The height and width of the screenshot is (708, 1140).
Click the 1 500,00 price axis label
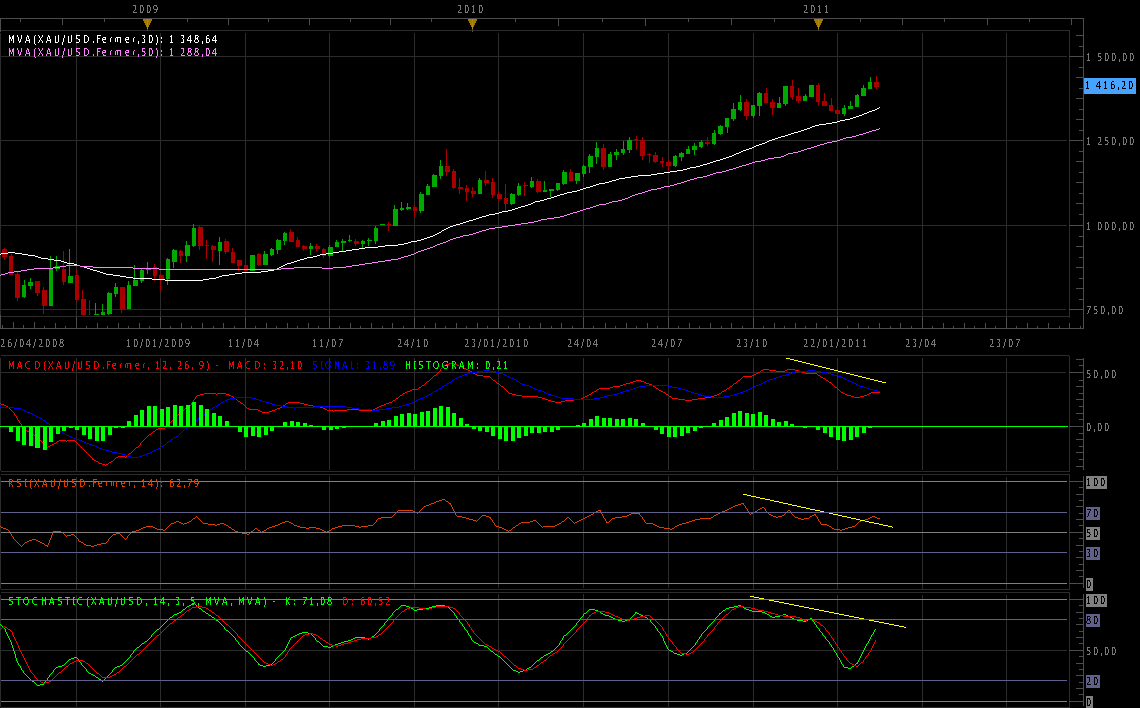click(x=1110, y=58)
